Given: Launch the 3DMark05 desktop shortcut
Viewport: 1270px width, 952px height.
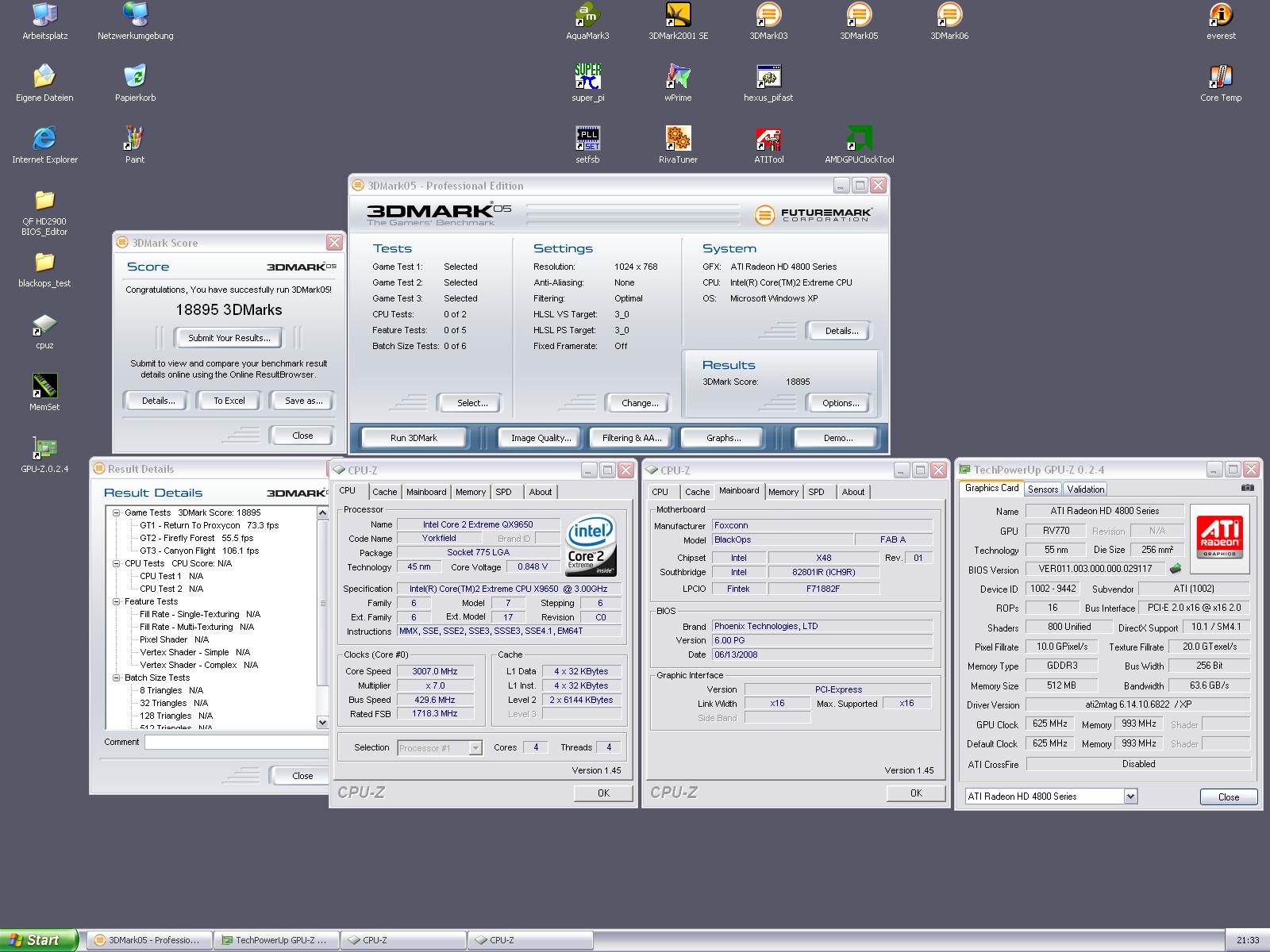Looking at the screenshot, I should tap(859, 21).
